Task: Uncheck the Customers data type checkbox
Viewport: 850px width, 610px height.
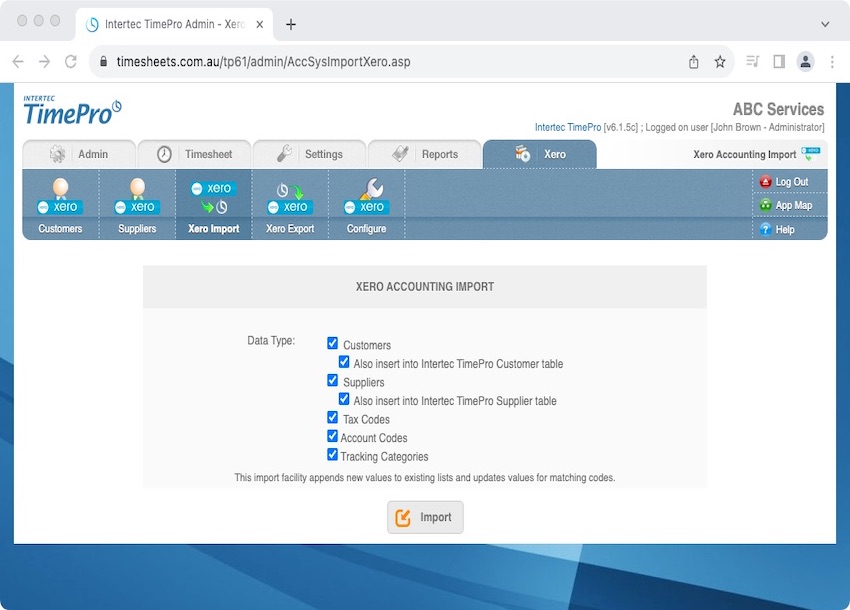Action: coord(332,343)
